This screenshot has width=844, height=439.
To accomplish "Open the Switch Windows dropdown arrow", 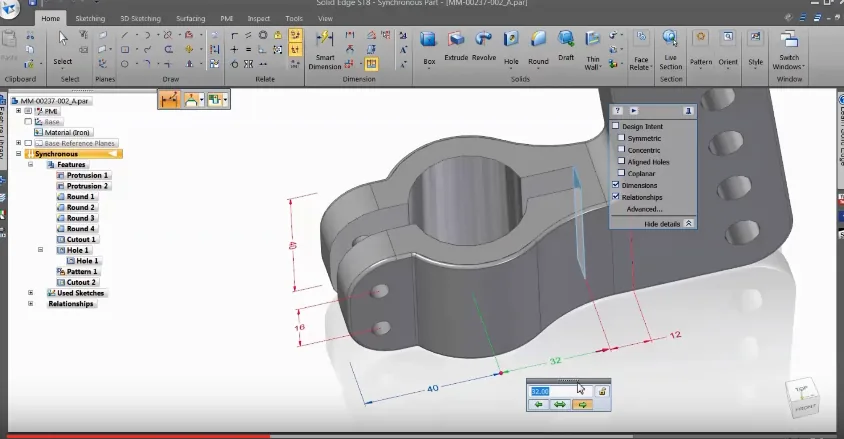I will click(x=804, y=67).
